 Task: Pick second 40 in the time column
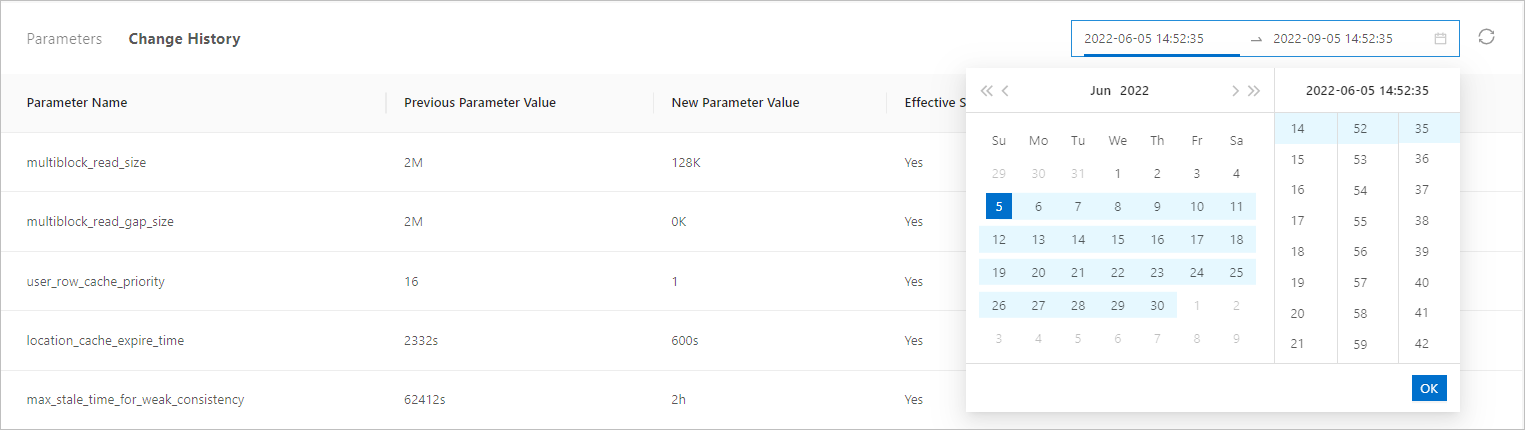(1421, 283)
